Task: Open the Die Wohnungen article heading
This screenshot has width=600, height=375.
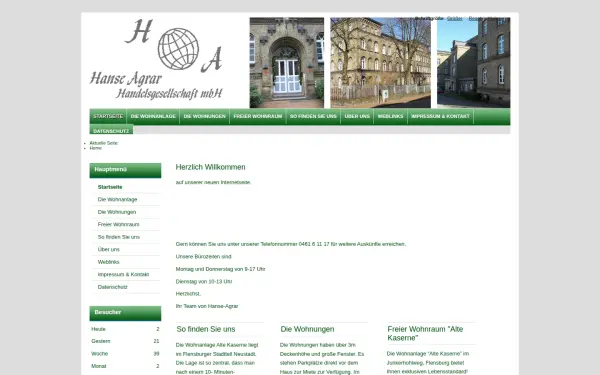Action: click(307, 329)
